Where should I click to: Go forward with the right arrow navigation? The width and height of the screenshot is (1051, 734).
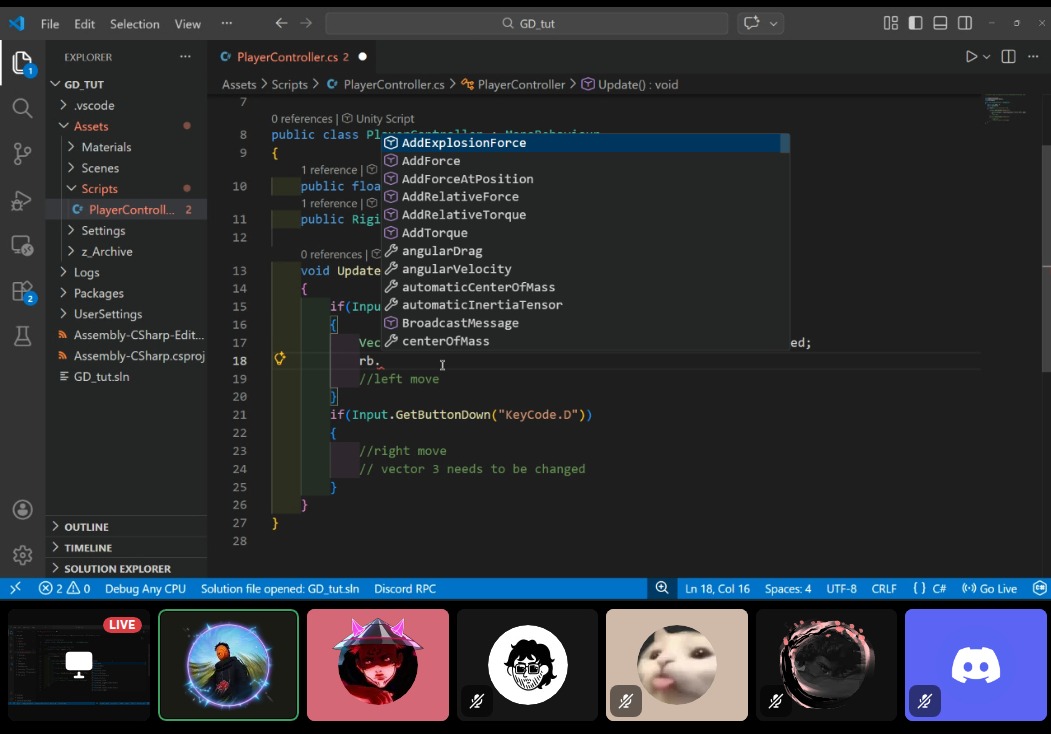coord(306,23)
